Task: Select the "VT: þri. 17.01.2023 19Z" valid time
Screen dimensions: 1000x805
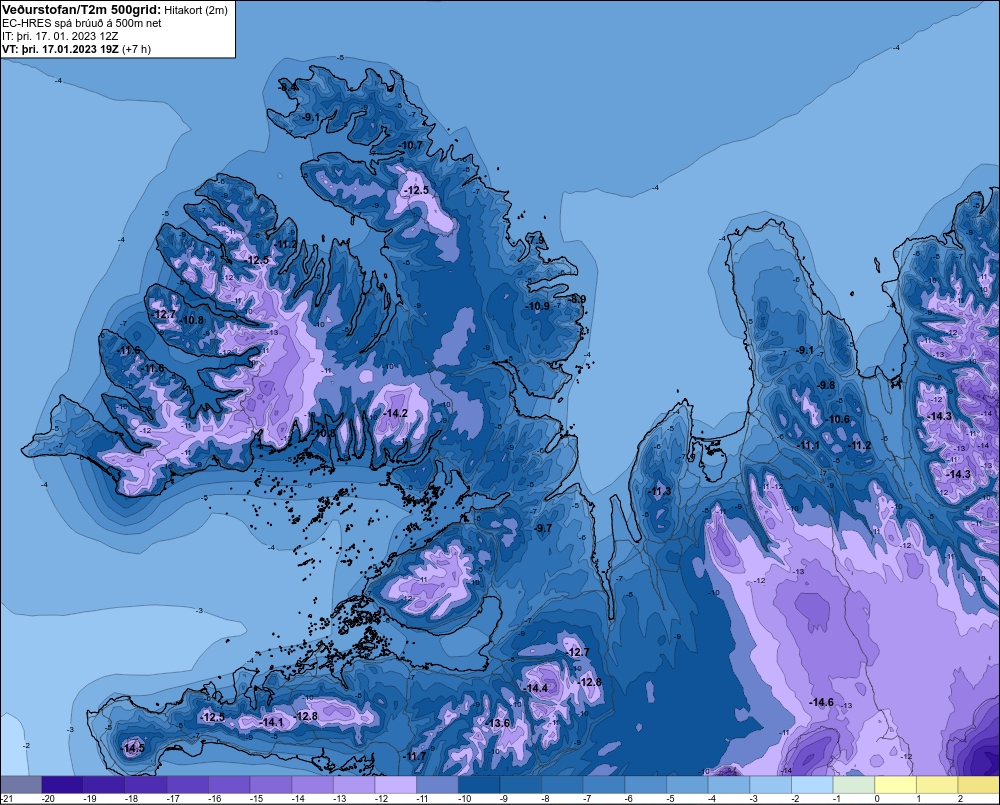Action: tap(60, 49)
